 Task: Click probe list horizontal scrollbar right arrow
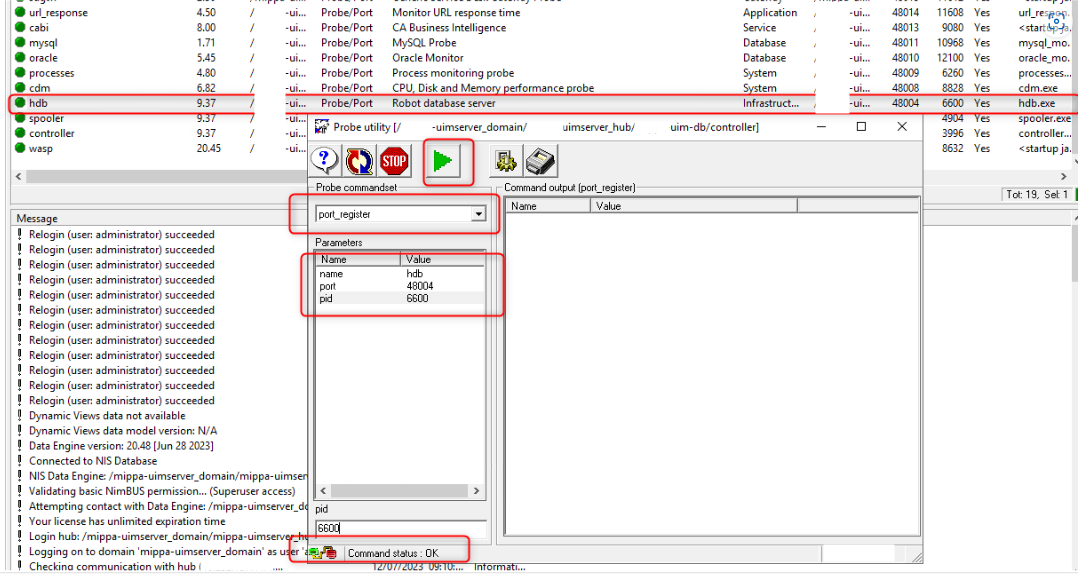(1064, 177)
